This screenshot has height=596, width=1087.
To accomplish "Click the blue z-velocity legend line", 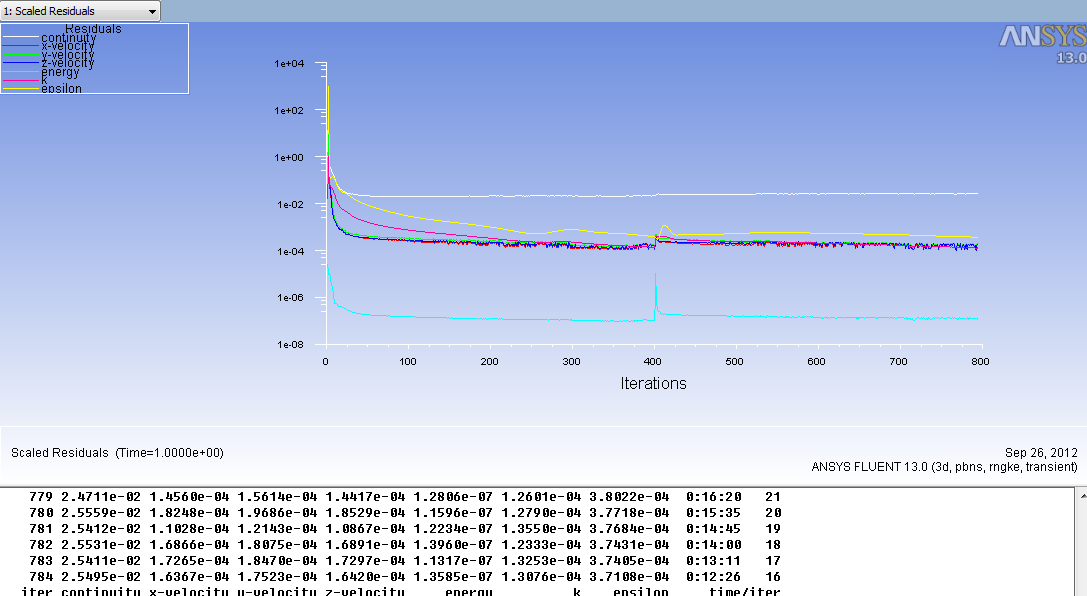I will point(20,63).
